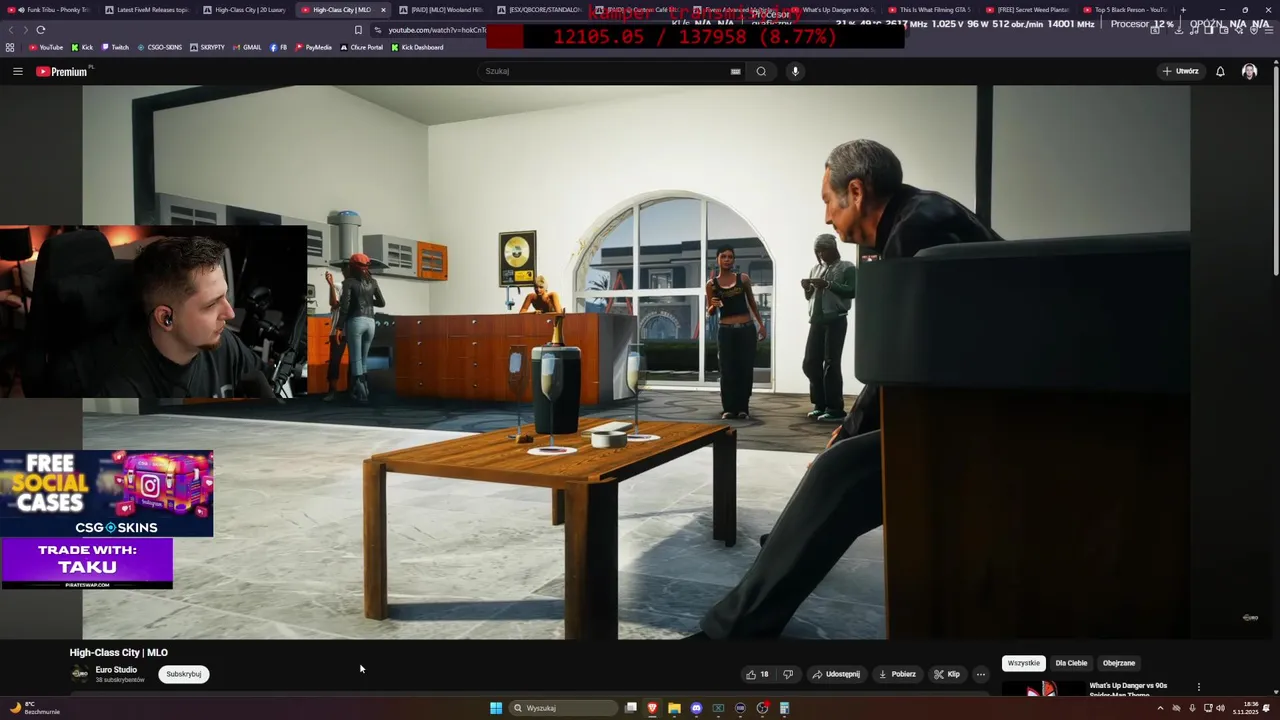
Task: Open the on-screen keyboard icon in search box
Action: (735, 71)
